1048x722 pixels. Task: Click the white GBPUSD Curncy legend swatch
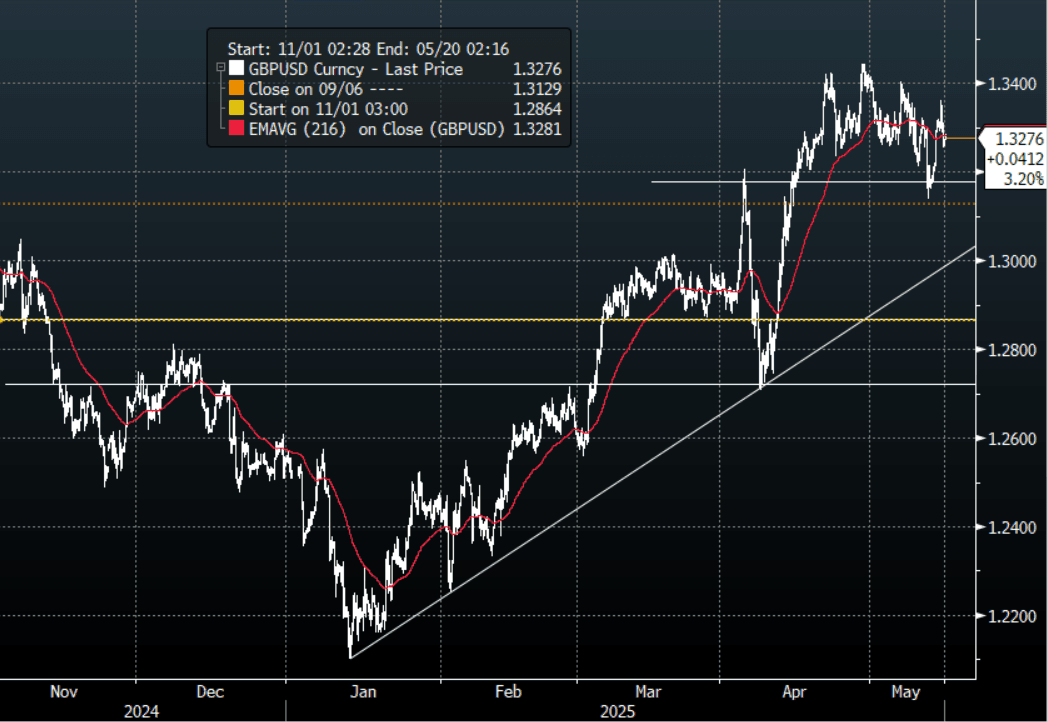236,68
